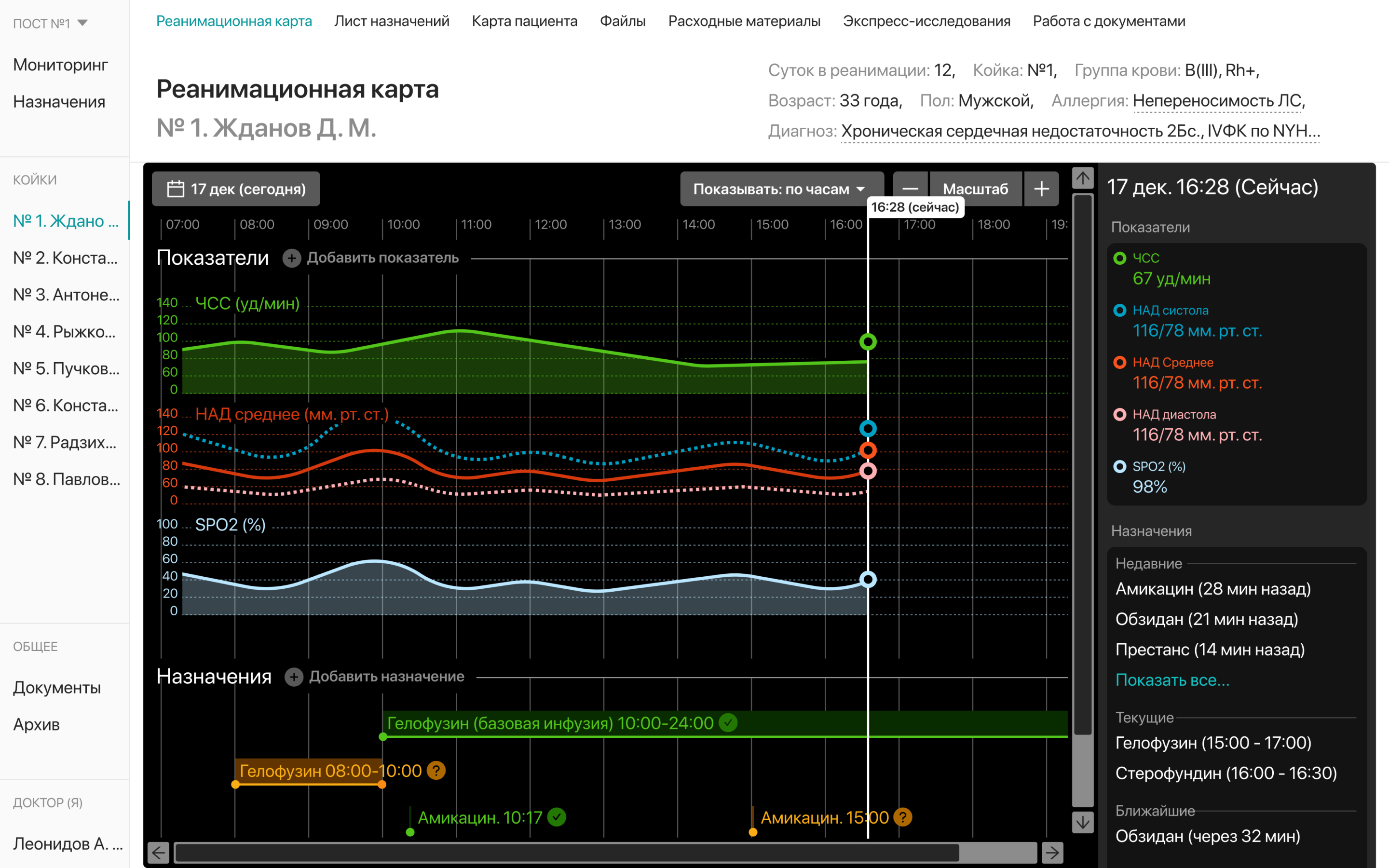Select bed № 4. Рыжко in sidebar

(x=64, y=332)
